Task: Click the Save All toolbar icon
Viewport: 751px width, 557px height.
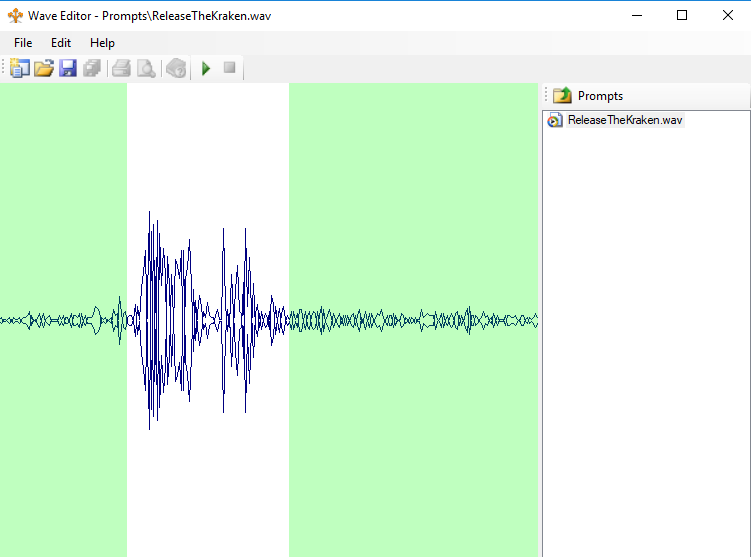Action: [x=92, y=68]
